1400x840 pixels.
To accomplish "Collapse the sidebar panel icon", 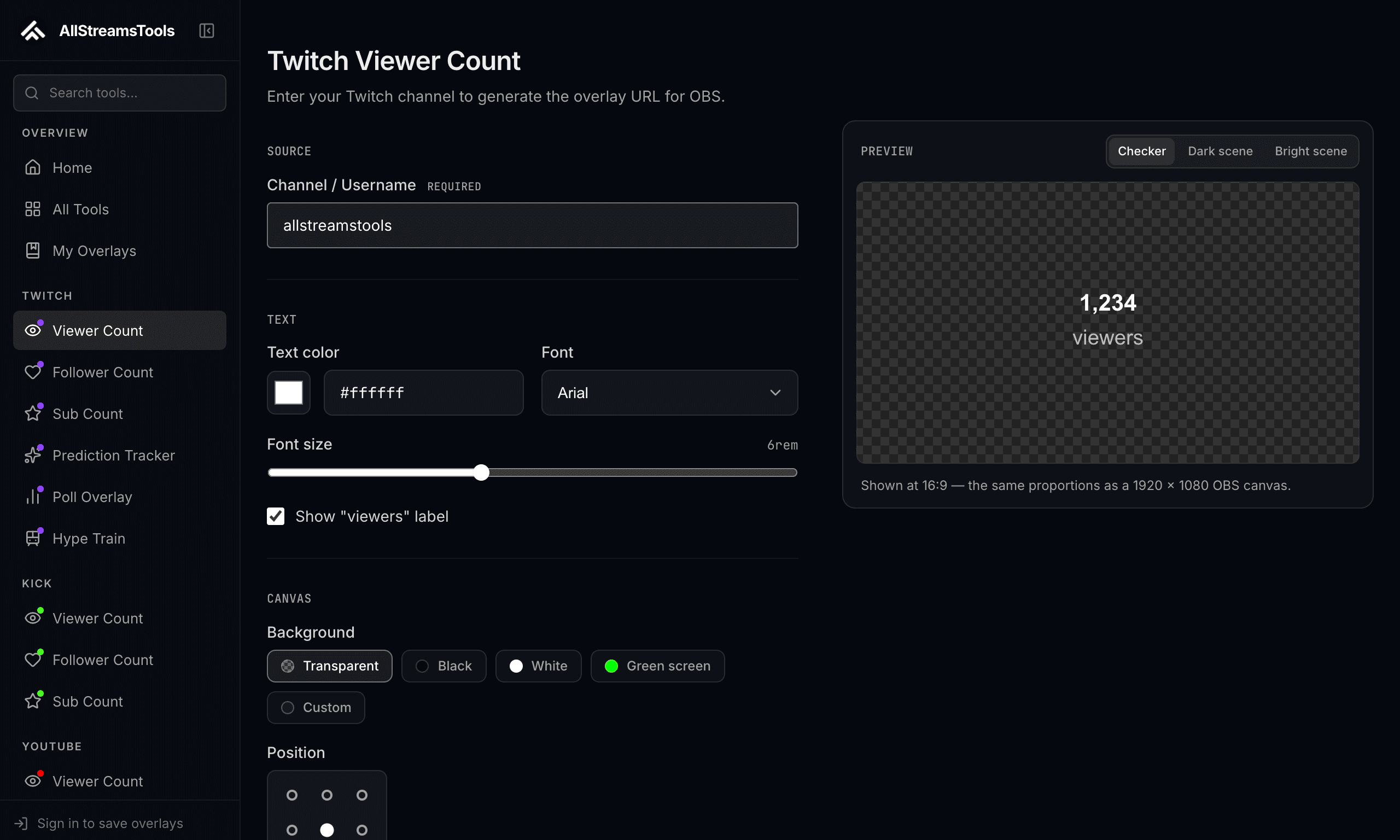I will tap(207, 31).
